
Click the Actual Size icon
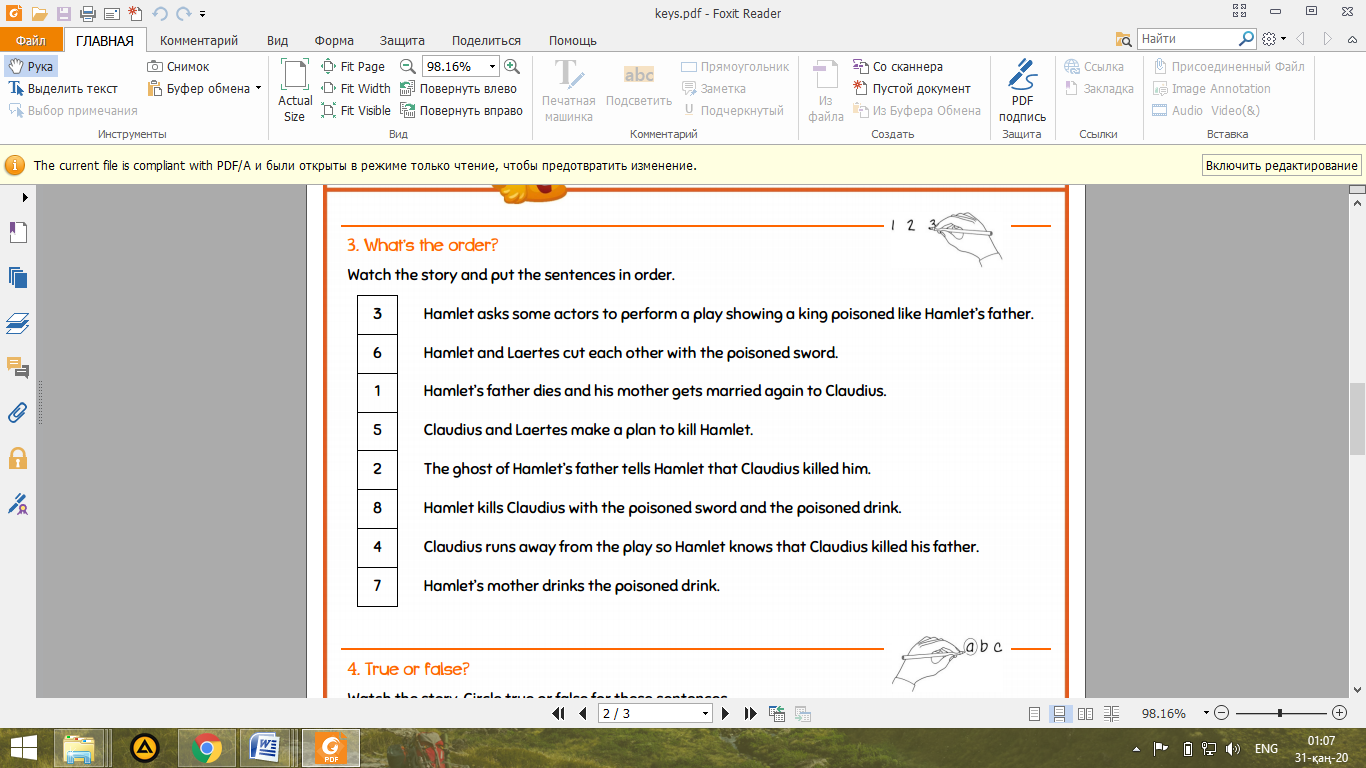295,90
